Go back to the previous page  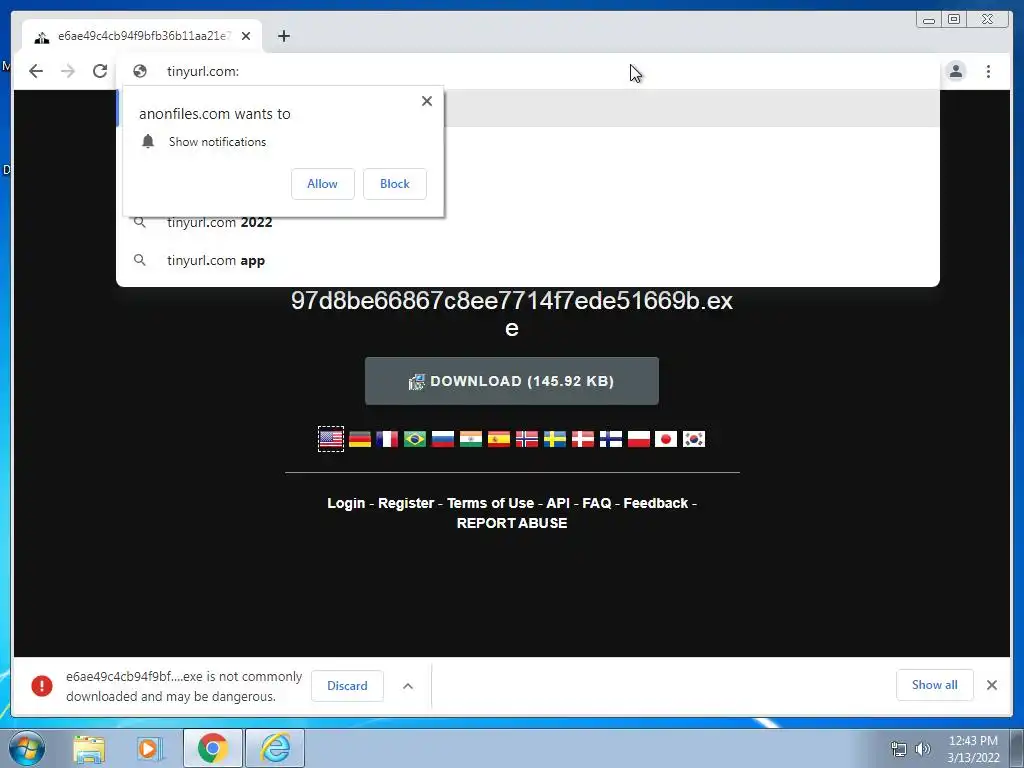pyautogui.click(x=36, y=71)
